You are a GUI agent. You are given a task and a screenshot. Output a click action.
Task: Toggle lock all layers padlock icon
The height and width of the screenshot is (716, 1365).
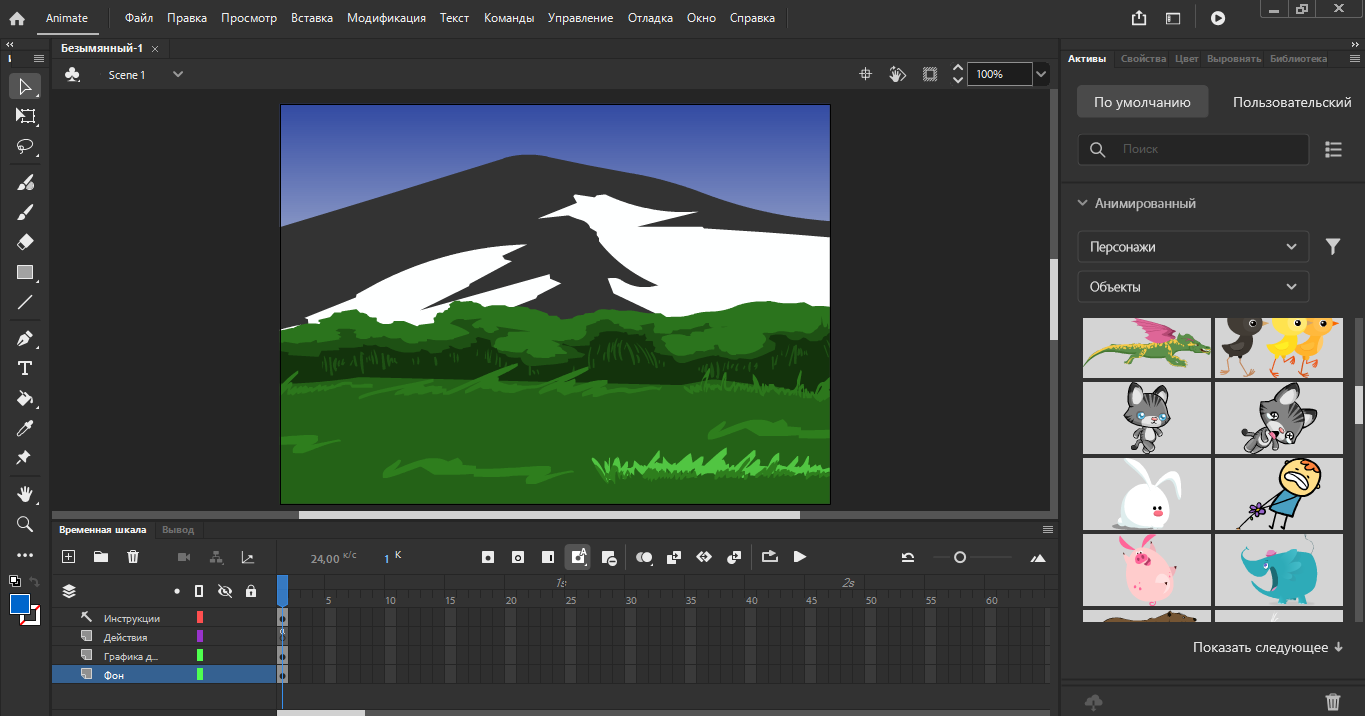pyautogui.click(x=251, y=591)
